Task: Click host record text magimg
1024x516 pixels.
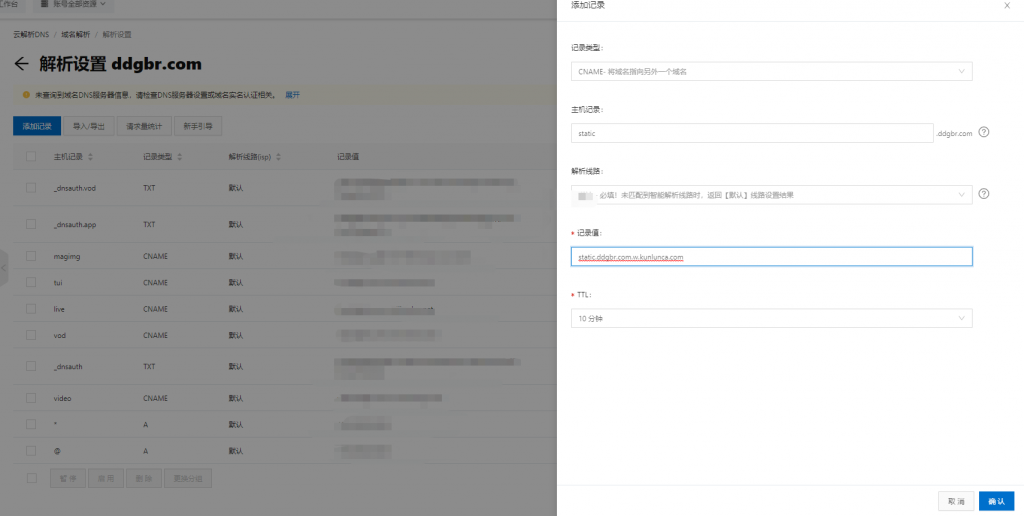Action: point(67,257)
